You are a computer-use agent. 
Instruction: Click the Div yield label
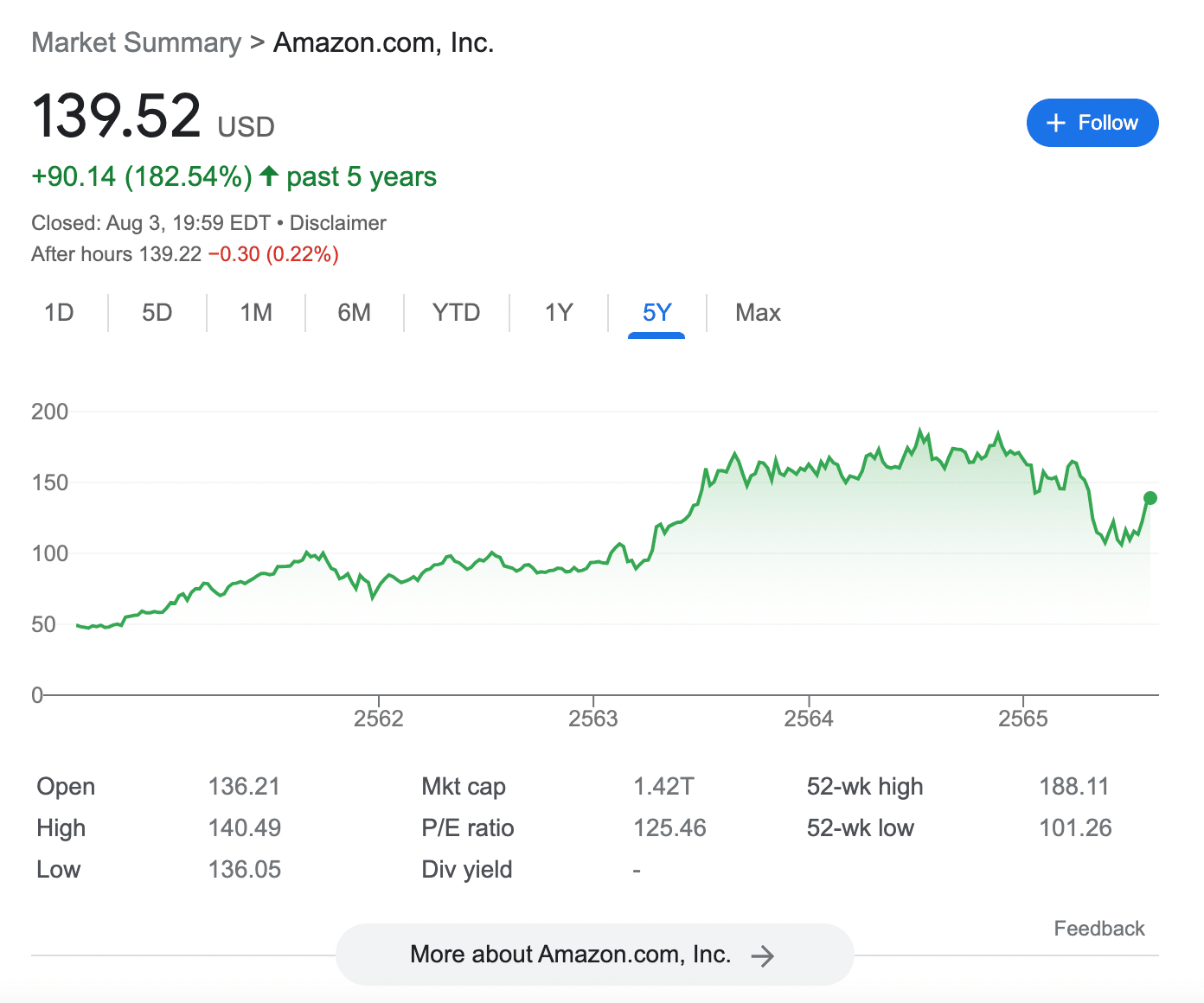[467, 870]
